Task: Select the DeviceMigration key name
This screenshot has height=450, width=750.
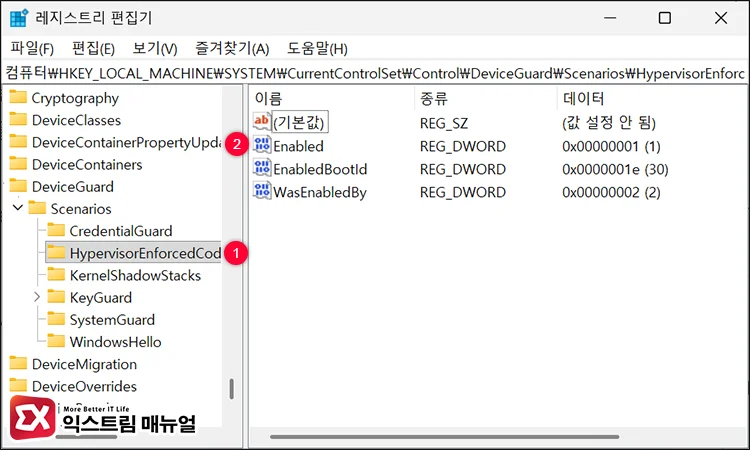Action: coord(84,364)
